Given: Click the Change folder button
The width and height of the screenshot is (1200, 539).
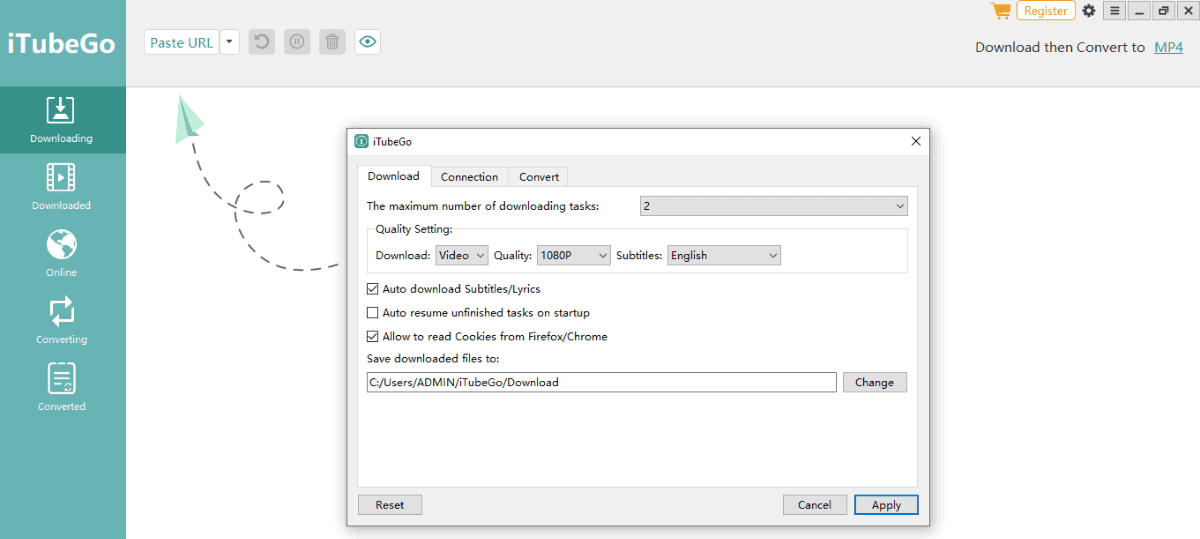Looking at the screenshot, I should click(x=875, y=382).
